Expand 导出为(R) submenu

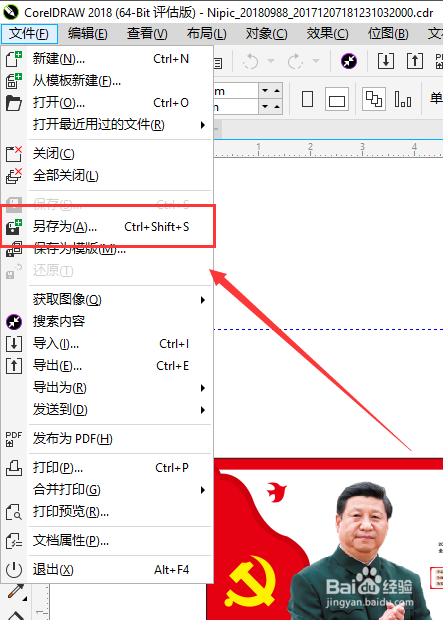tap(107, 388)
